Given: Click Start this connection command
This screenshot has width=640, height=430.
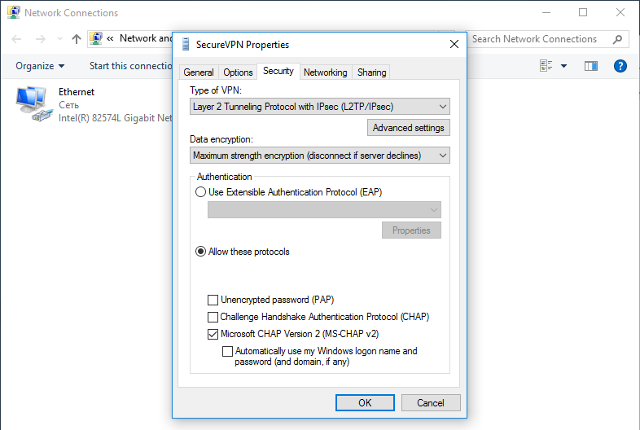Looking at the screenshot, I should 131,66.
